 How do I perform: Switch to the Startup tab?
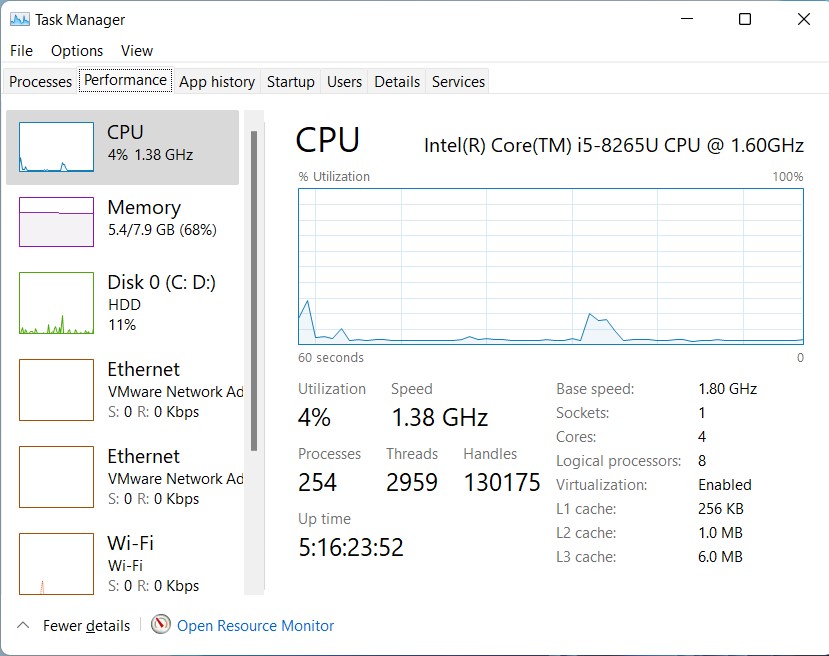[x=290, y=81]
